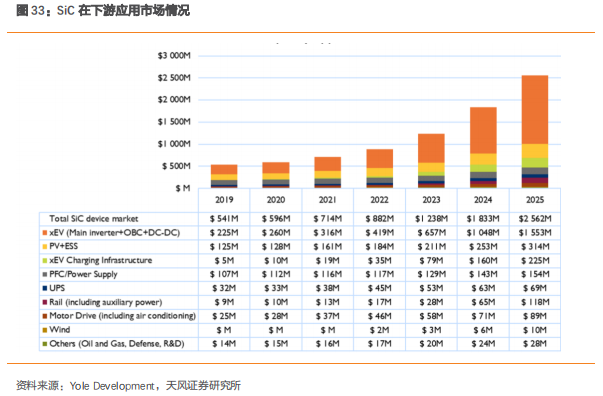Click the '$ 38M' UPS cell for 2021
This screenshot has height=396, width=603.
click(x=328, y=288)
